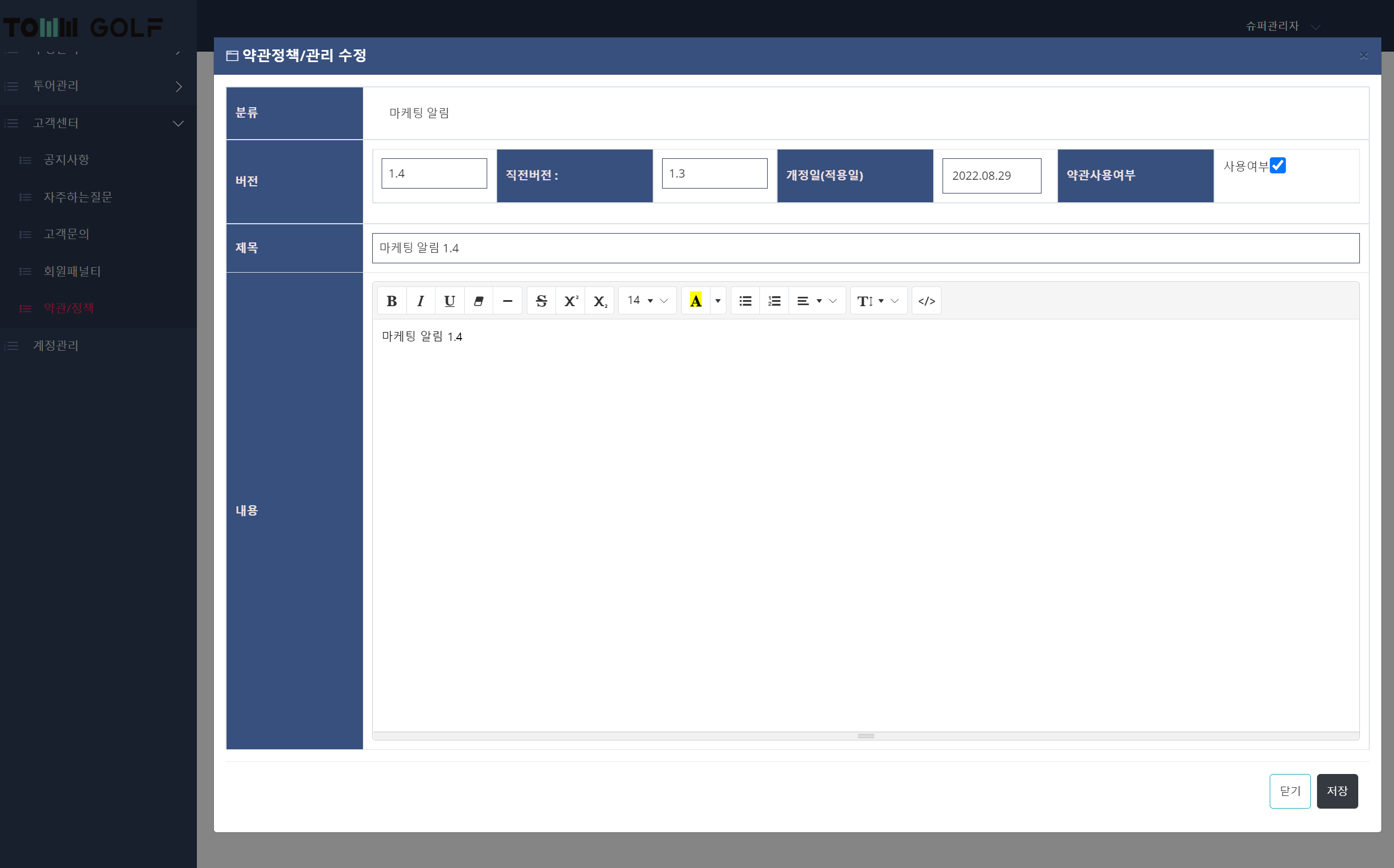Image resolution: width=1394 pixels, height=868 pixels.
Task: Insert an unordered bullet list
Action: point(745,301)
